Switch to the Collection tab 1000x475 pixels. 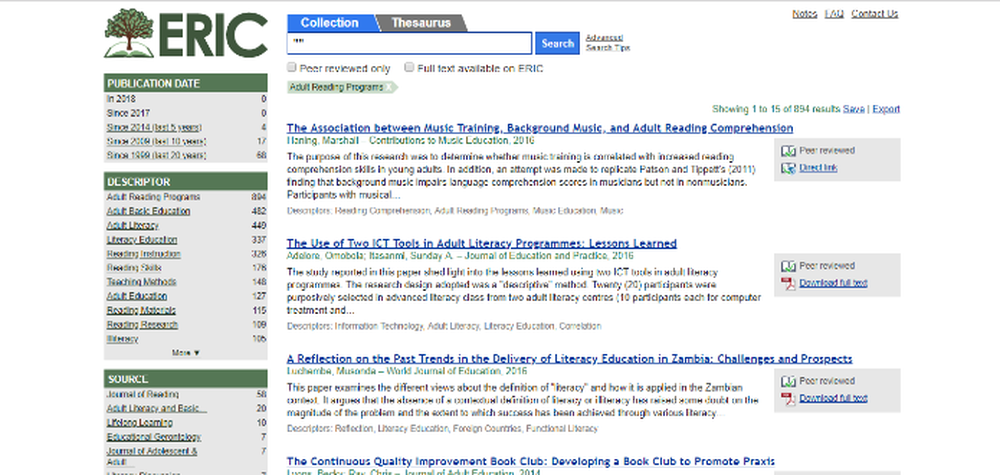point(330,23)
